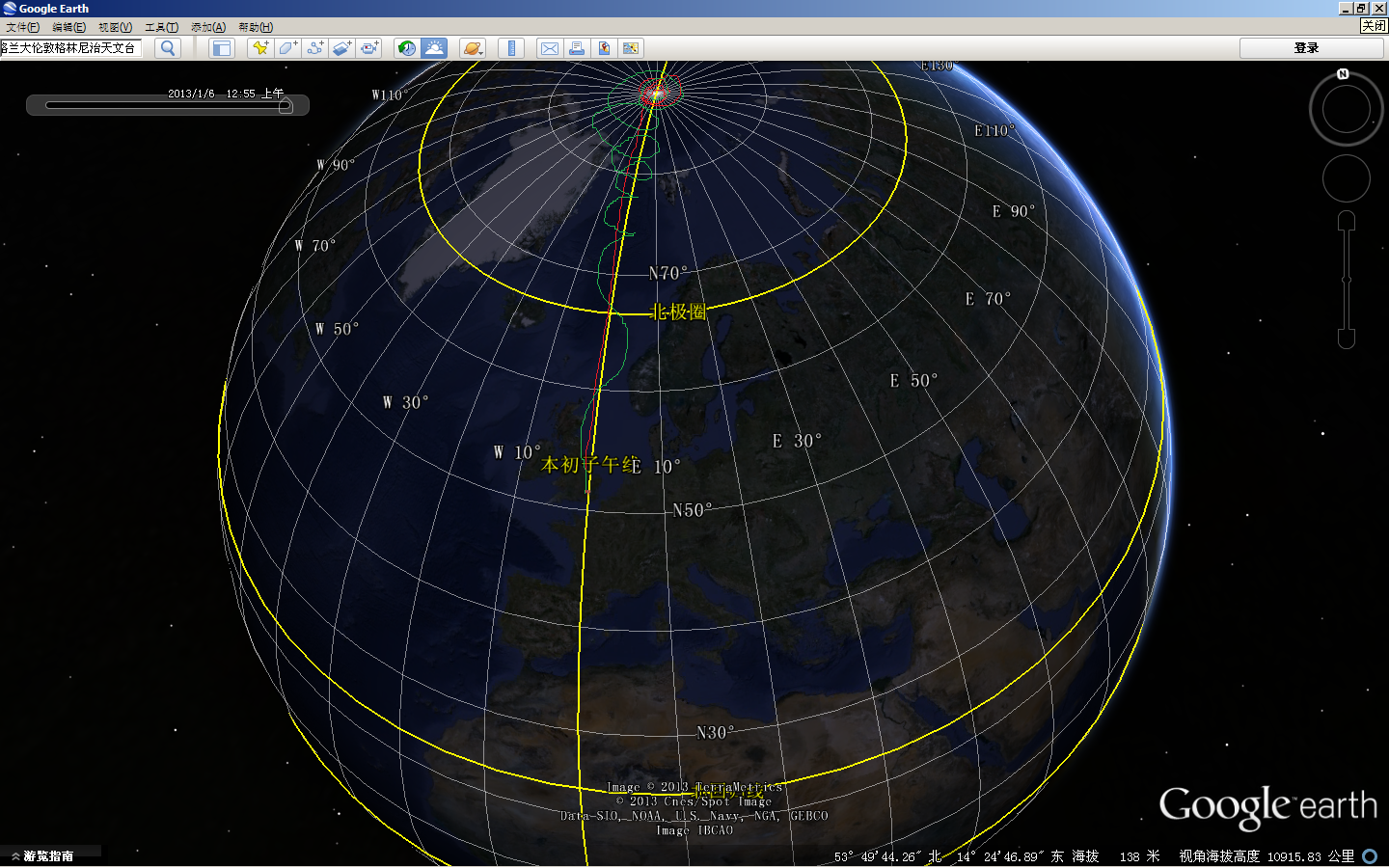Click the look-around compass ring

[1347, 109]
